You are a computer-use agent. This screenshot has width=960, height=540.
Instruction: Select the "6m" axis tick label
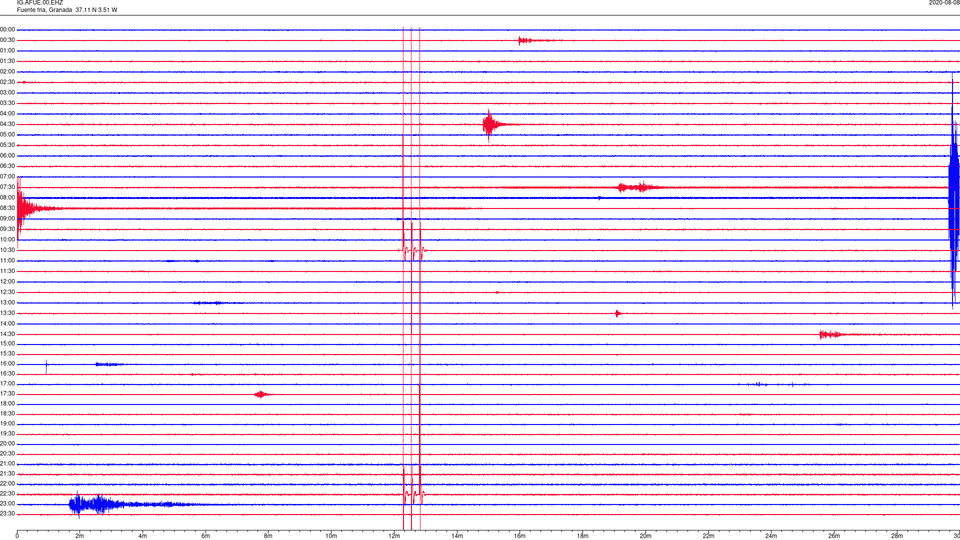[205, 536]
